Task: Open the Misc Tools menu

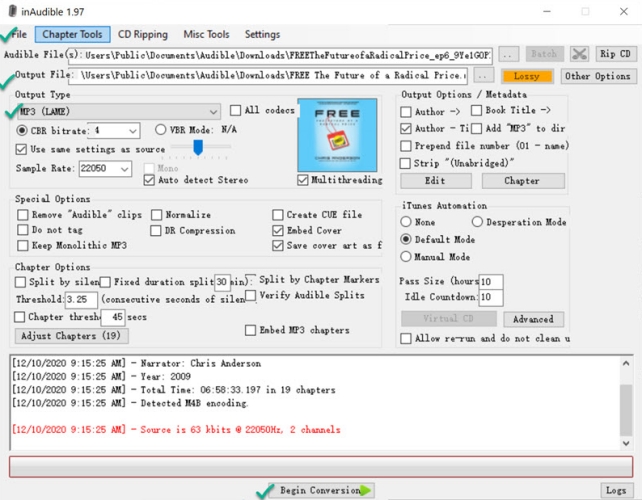Action: 206,34
